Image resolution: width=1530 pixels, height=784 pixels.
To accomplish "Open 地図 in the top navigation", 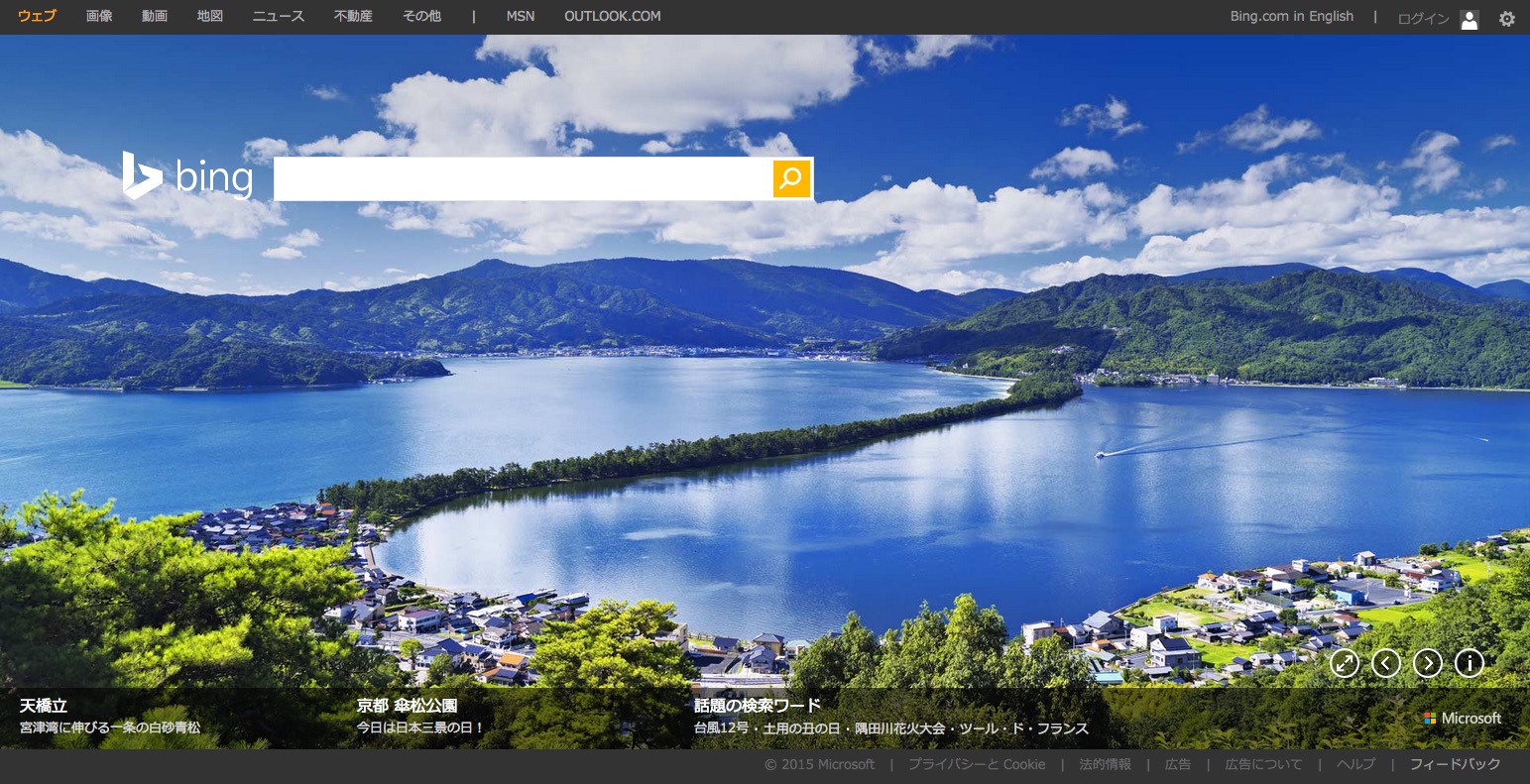I will pyautogui.click(x=210, y=16).
